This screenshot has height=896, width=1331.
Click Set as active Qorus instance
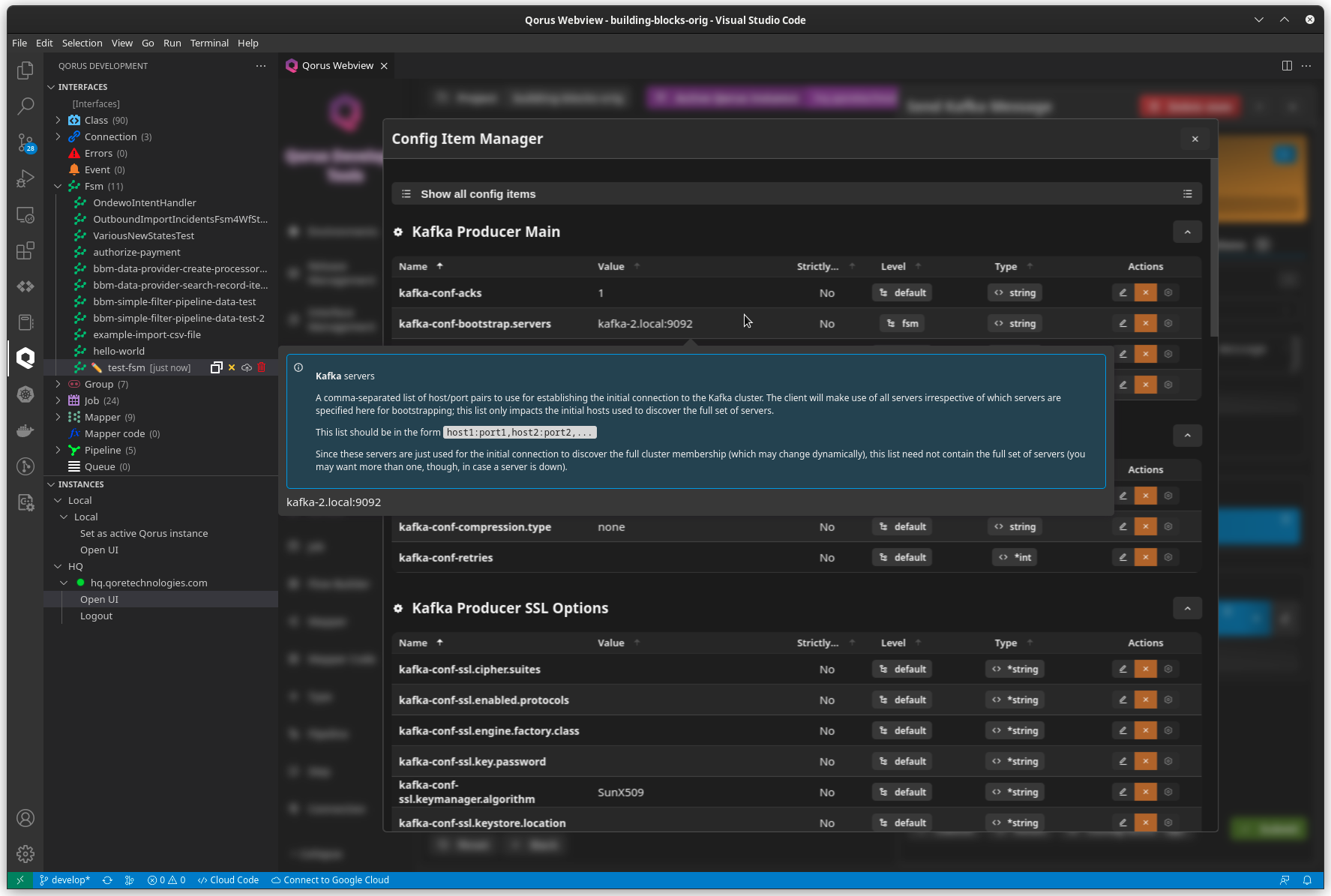tap(144, 533)
